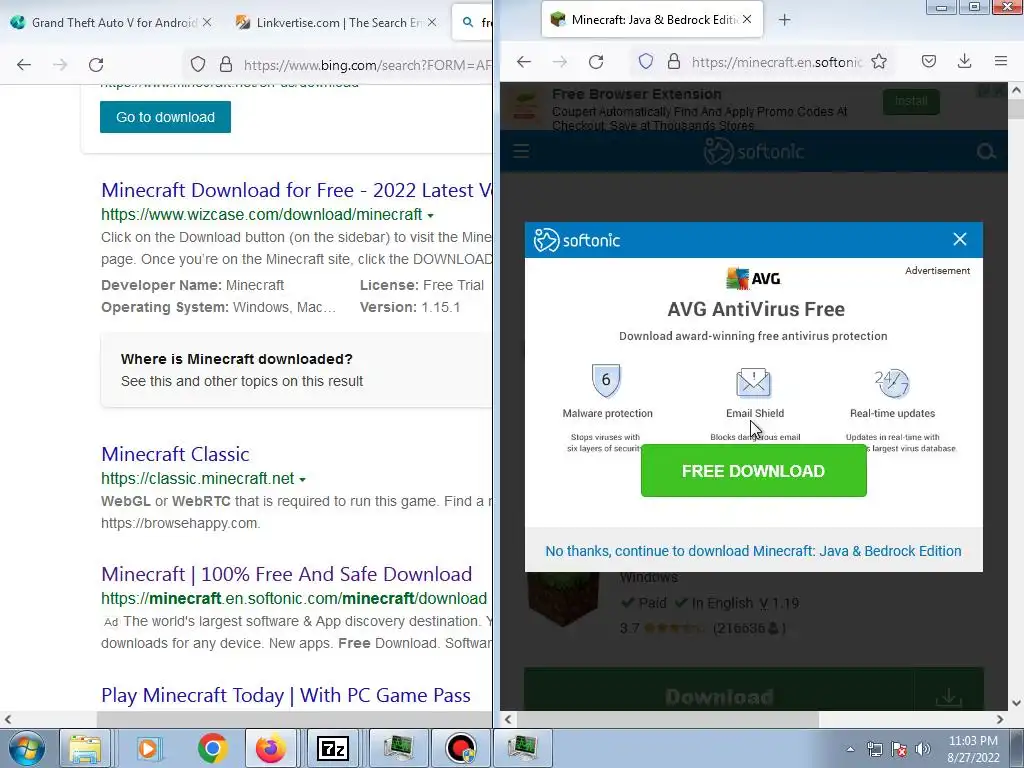Go back in the left Bing browser window
The image size is (1024, 768).
[24, 65]
